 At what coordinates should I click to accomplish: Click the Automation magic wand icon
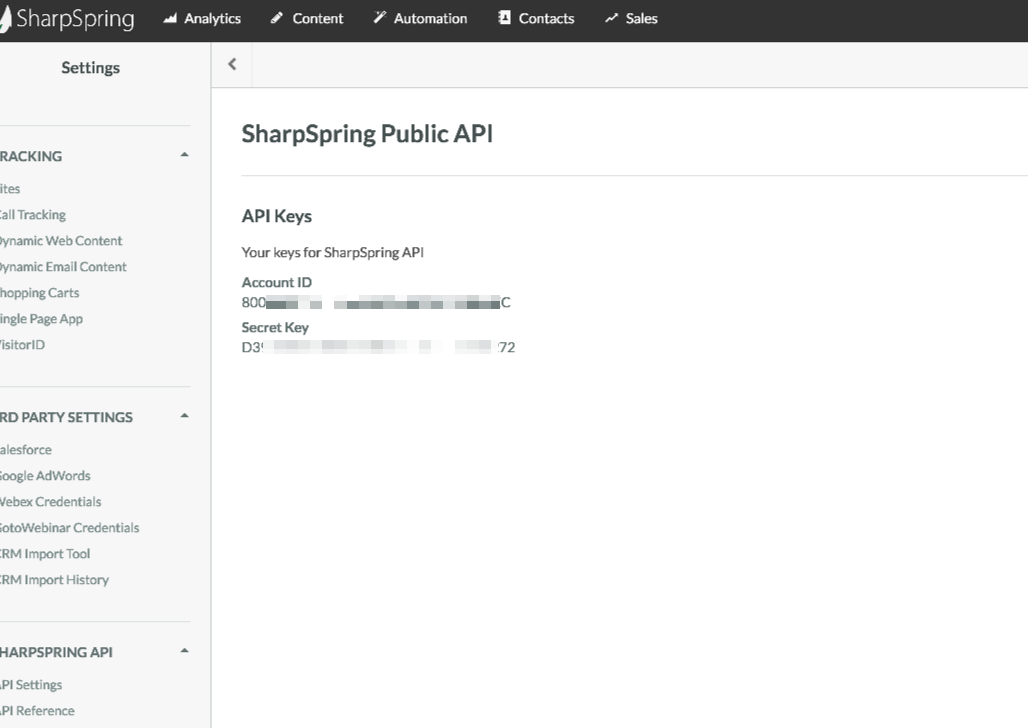coord(380,18)
